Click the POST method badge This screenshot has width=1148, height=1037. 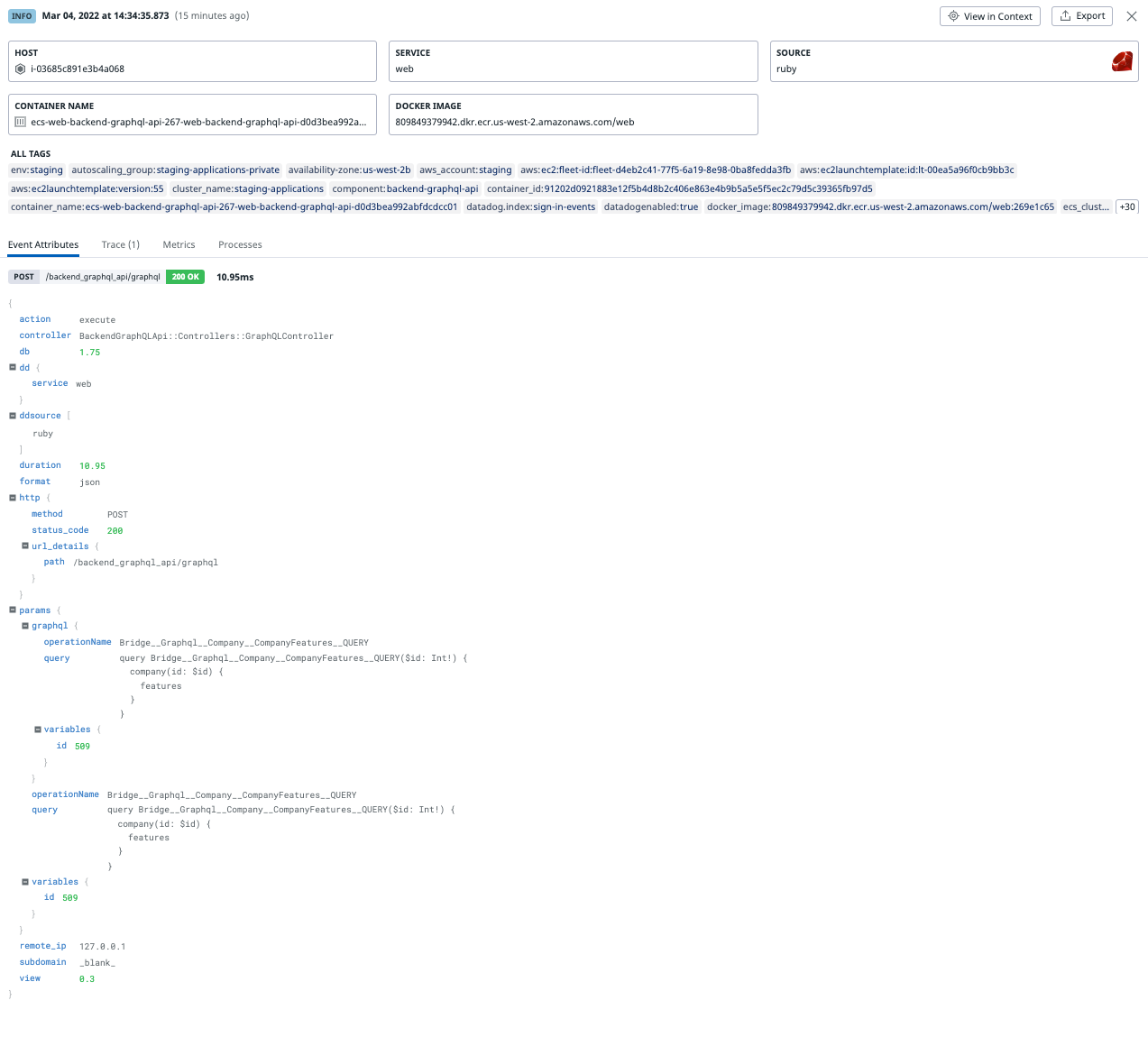click(x=23, y=277)
